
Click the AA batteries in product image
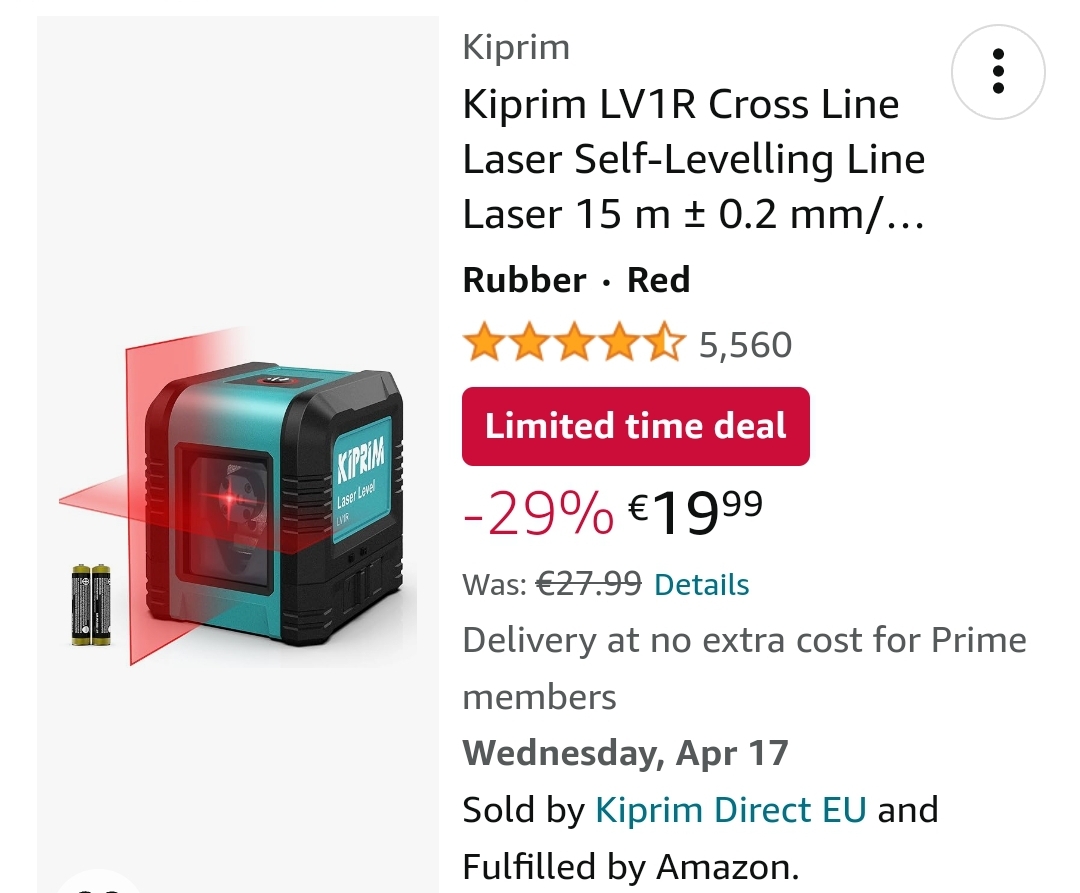click(x=90, y=603)
